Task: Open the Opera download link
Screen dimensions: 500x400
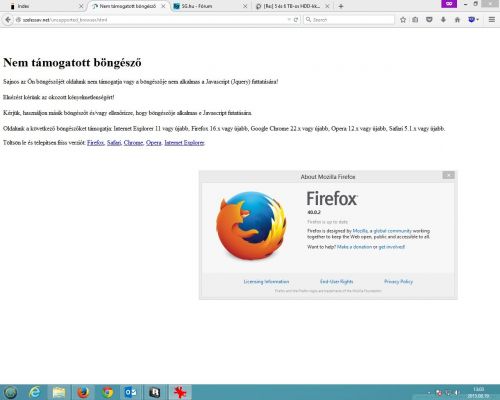Action: 154,143
